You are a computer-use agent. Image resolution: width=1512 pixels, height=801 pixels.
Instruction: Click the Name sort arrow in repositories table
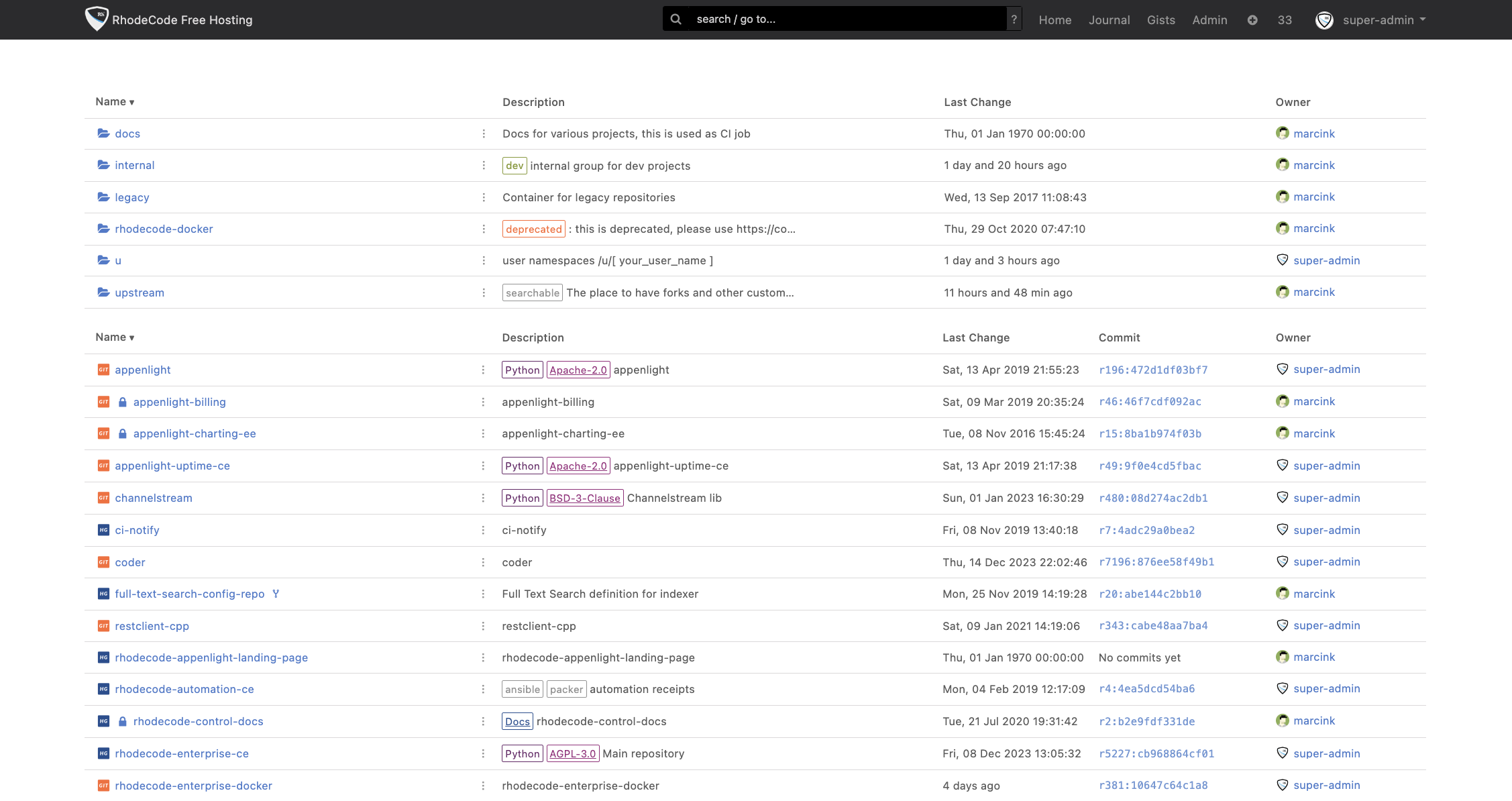coord(131,337)
